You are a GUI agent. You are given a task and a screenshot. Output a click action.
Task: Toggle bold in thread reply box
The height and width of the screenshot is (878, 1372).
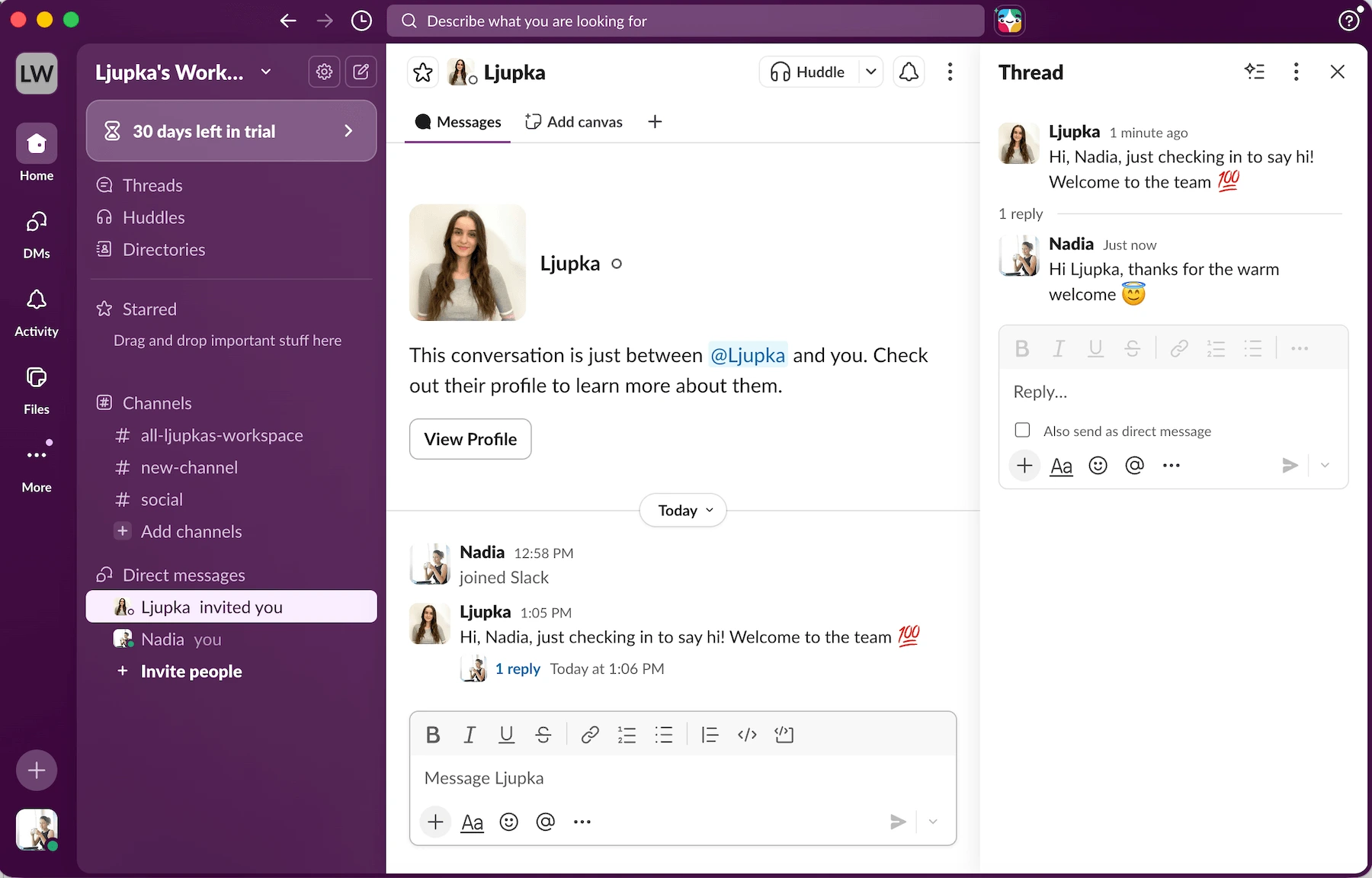click(x=1022, y=349)
